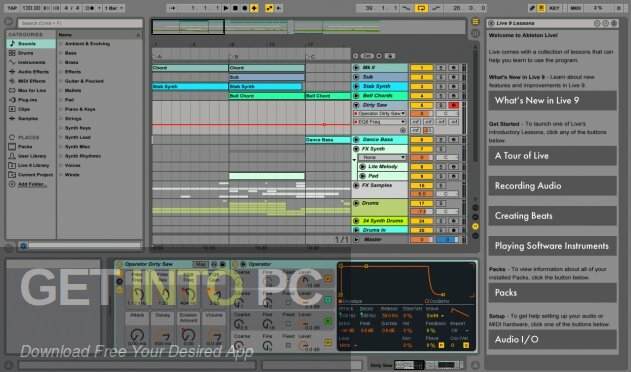Click the tempo value 130.00 field
Viewport: 631px width, 372px height.
(31, 8)
